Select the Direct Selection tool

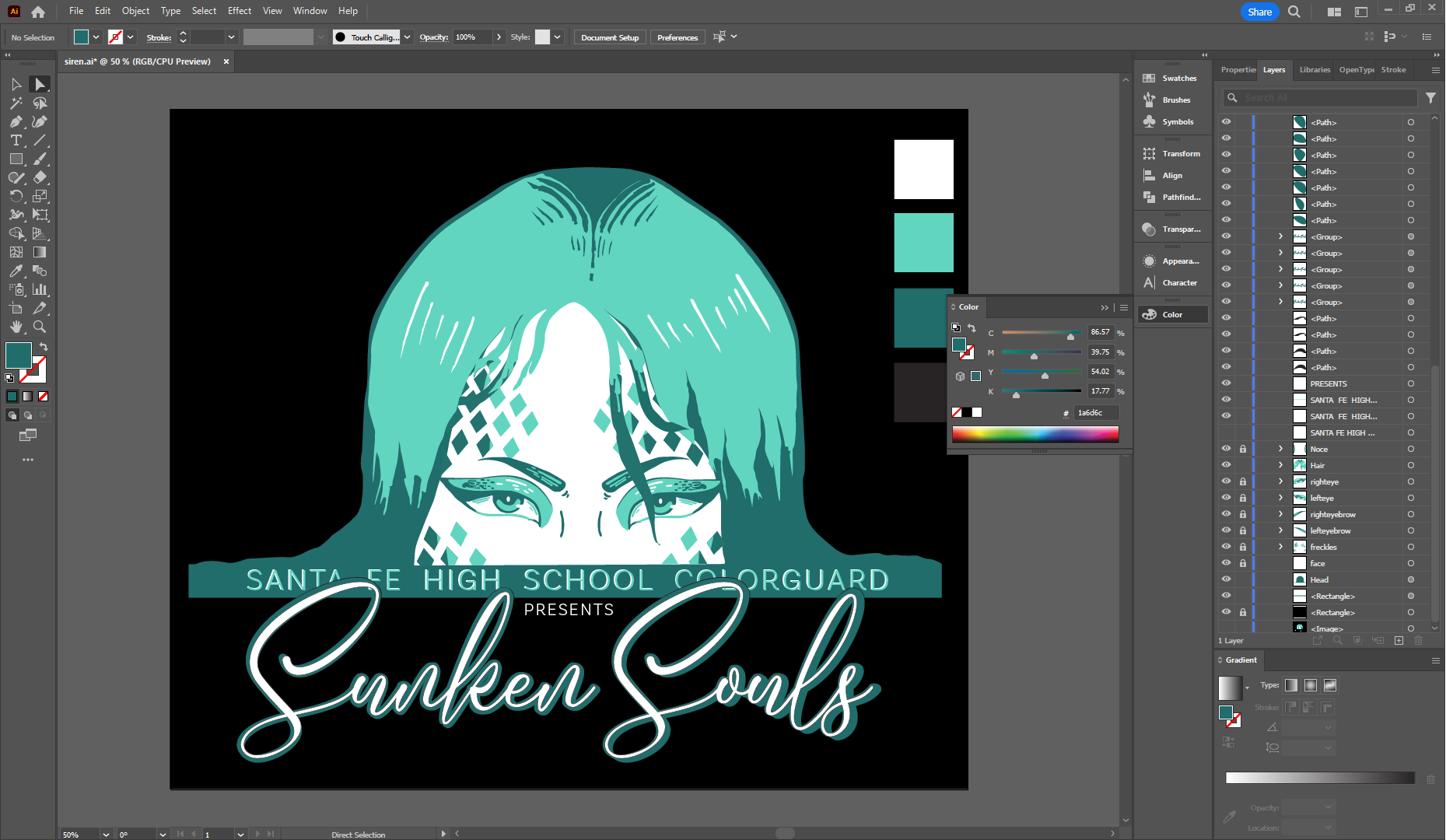tap(40, 84)
